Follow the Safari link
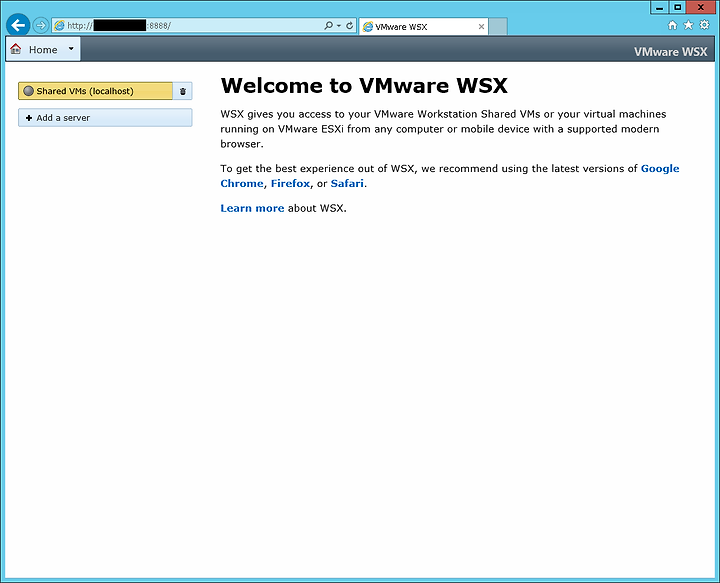 347,183
